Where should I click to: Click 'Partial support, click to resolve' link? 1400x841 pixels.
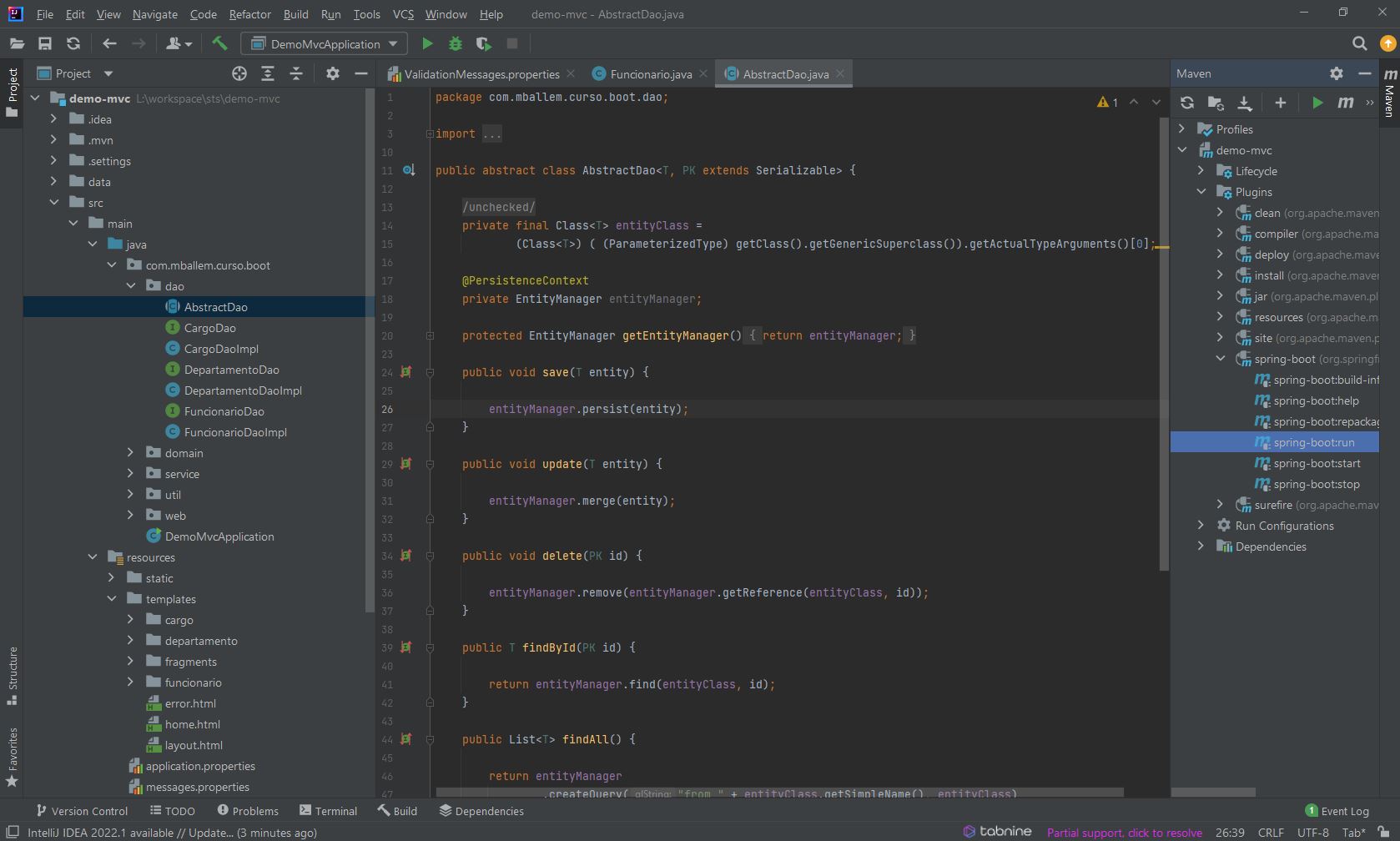click(x=1124, y=833)
